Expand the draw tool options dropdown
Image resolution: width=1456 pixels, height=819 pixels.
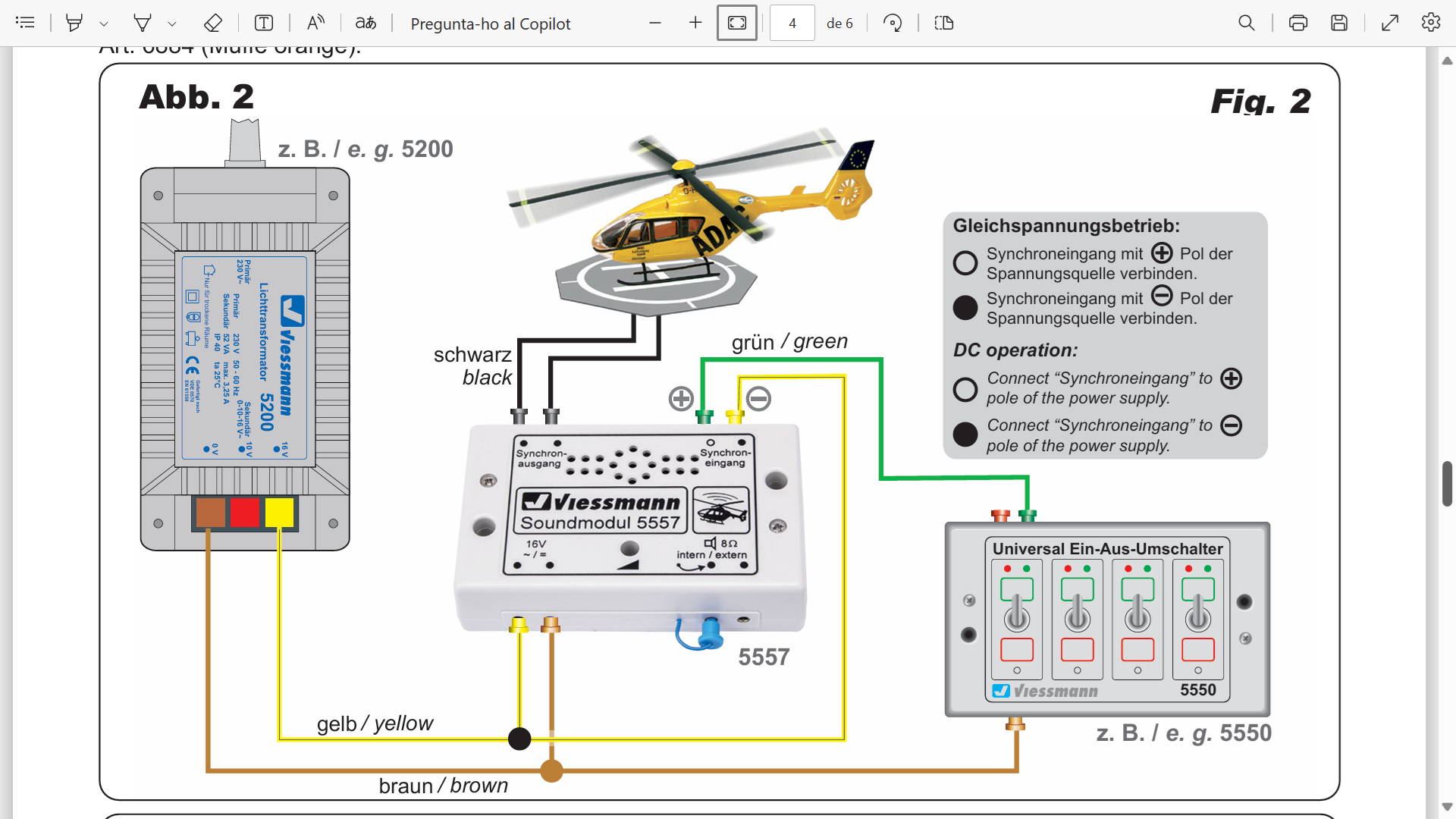tap(172, 24)
